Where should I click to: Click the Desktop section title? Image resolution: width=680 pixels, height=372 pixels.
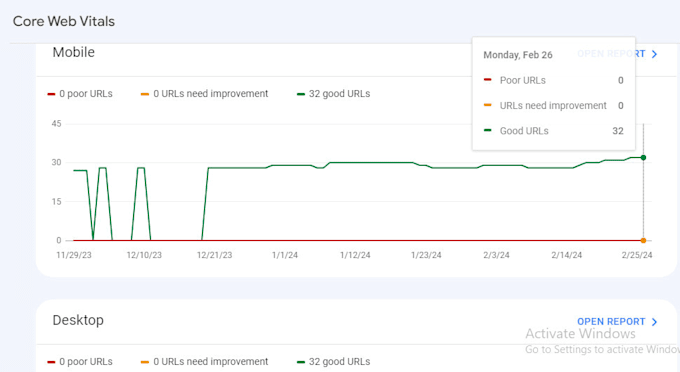[78, 320]
